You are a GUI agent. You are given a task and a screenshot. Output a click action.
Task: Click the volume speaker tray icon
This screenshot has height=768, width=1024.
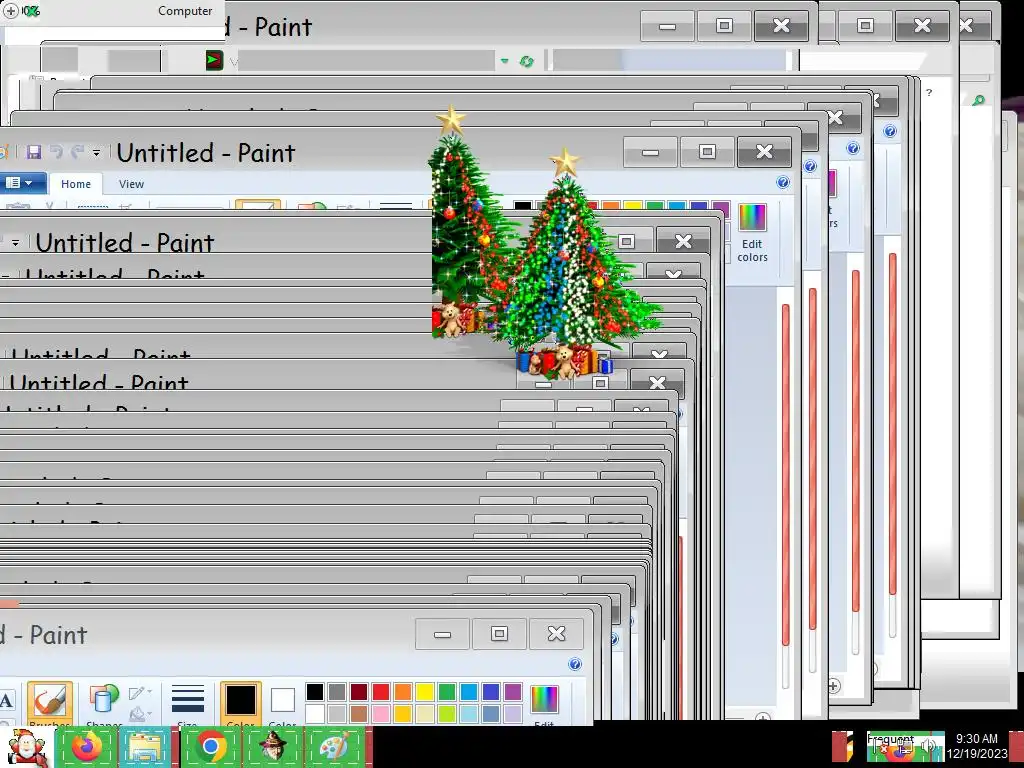pos(929,746)
